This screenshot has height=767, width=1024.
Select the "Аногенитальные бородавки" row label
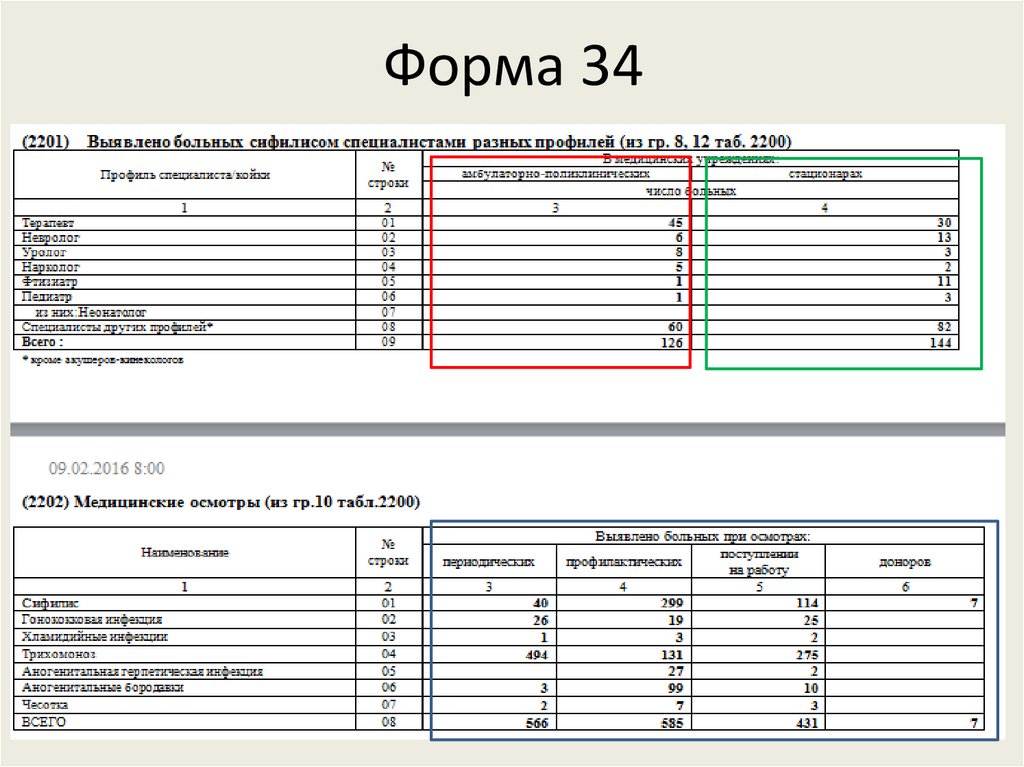coord(103,687)
